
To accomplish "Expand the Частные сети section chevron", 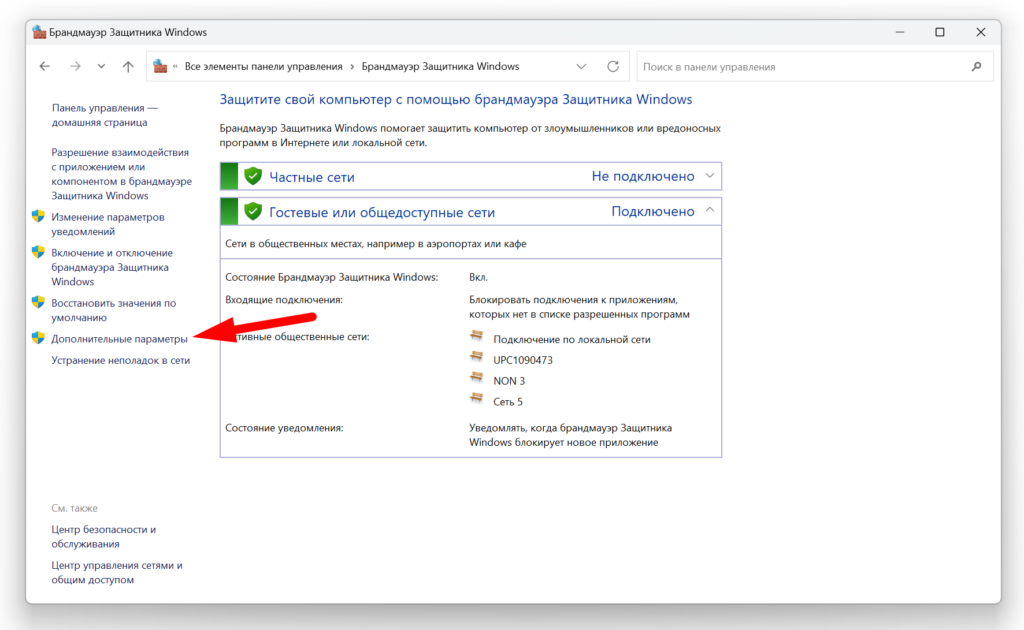I will point(710,176).
